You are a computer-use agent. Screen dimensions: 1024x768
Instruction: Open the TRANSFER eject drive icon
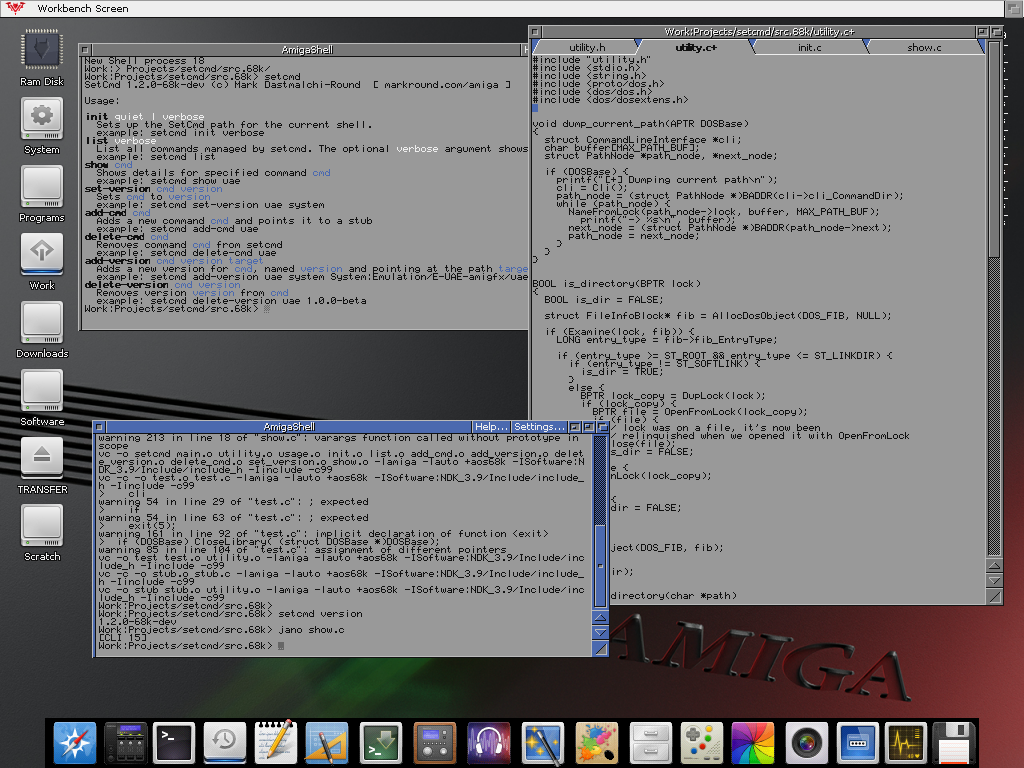point(41,458)
